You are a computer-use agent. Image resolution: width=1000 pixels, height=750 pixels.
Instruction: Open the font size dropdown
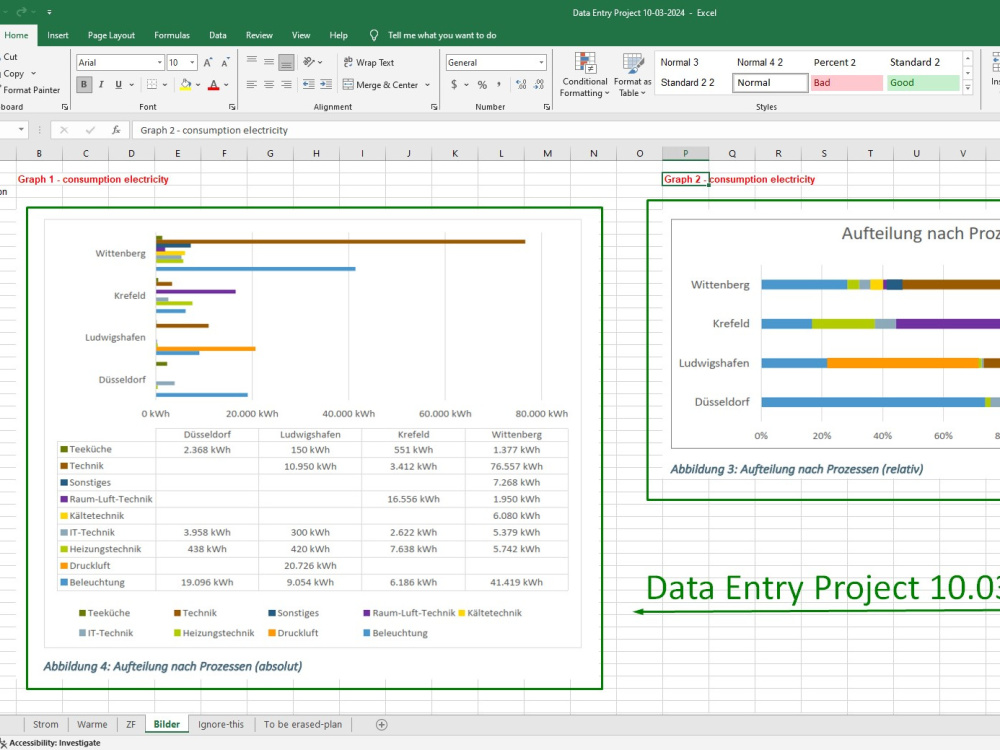pyautogui.click(x=192, y=62)
